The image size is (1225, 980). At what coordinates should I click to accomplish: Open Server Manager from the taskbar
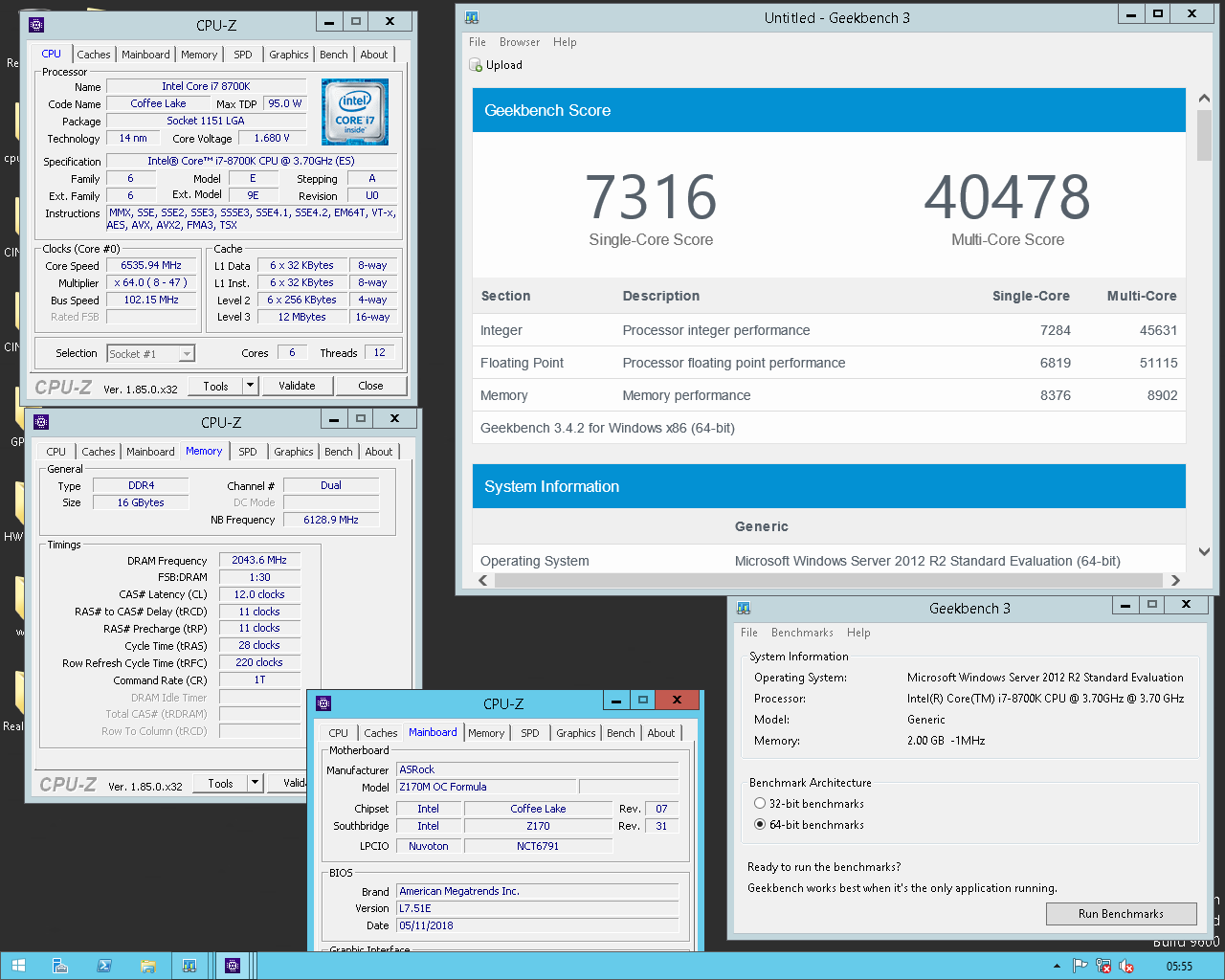(x=59, y=966)
